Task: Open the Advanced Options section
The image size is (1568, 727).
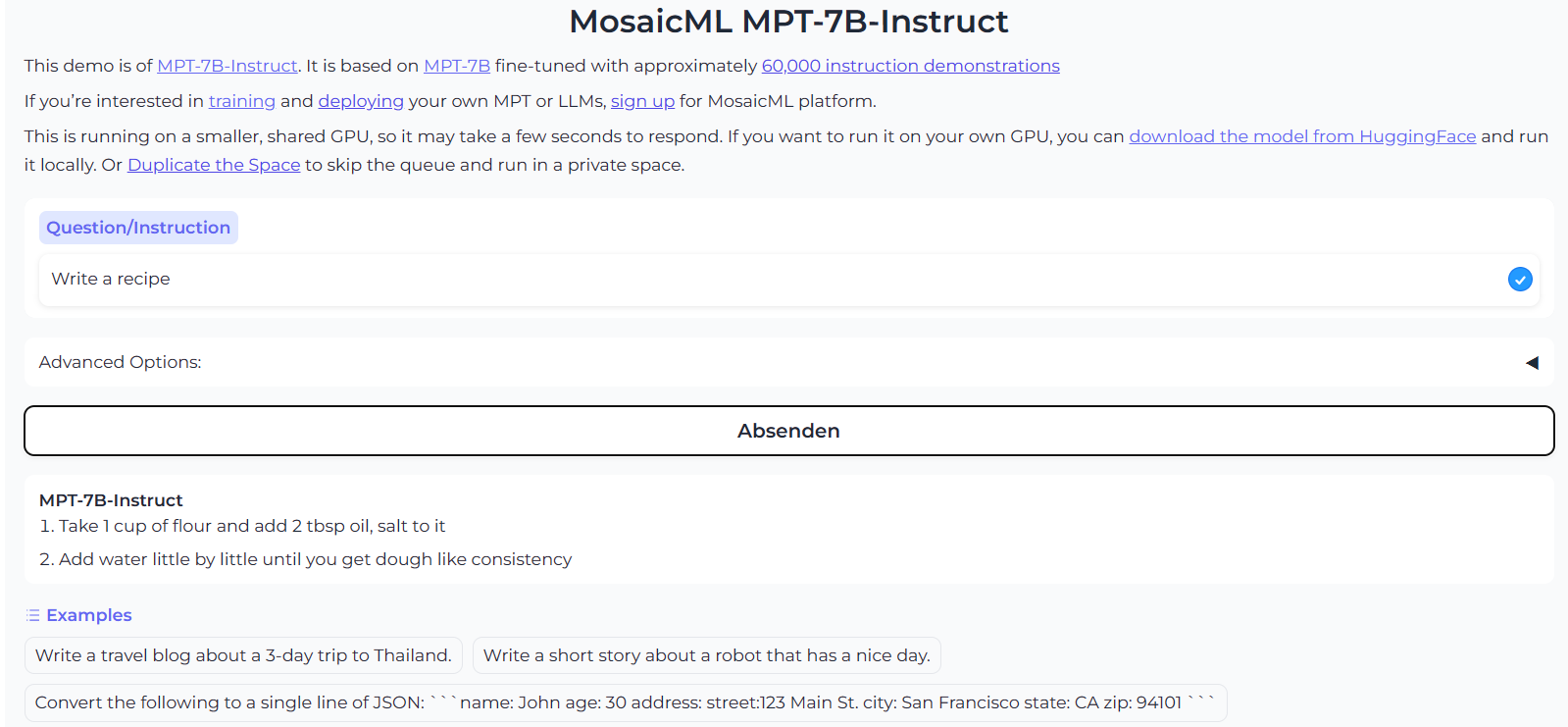Action: [x=121, y=362]
